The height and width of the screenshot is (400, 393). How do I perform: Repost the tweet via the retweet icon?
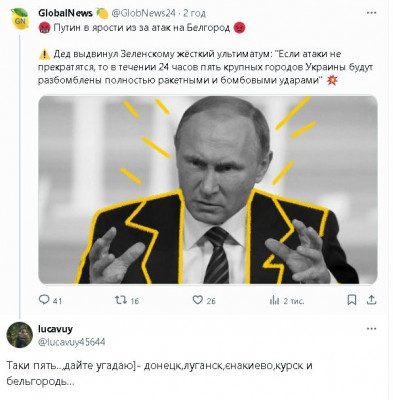pyautogui.click(x=121, y=300)
